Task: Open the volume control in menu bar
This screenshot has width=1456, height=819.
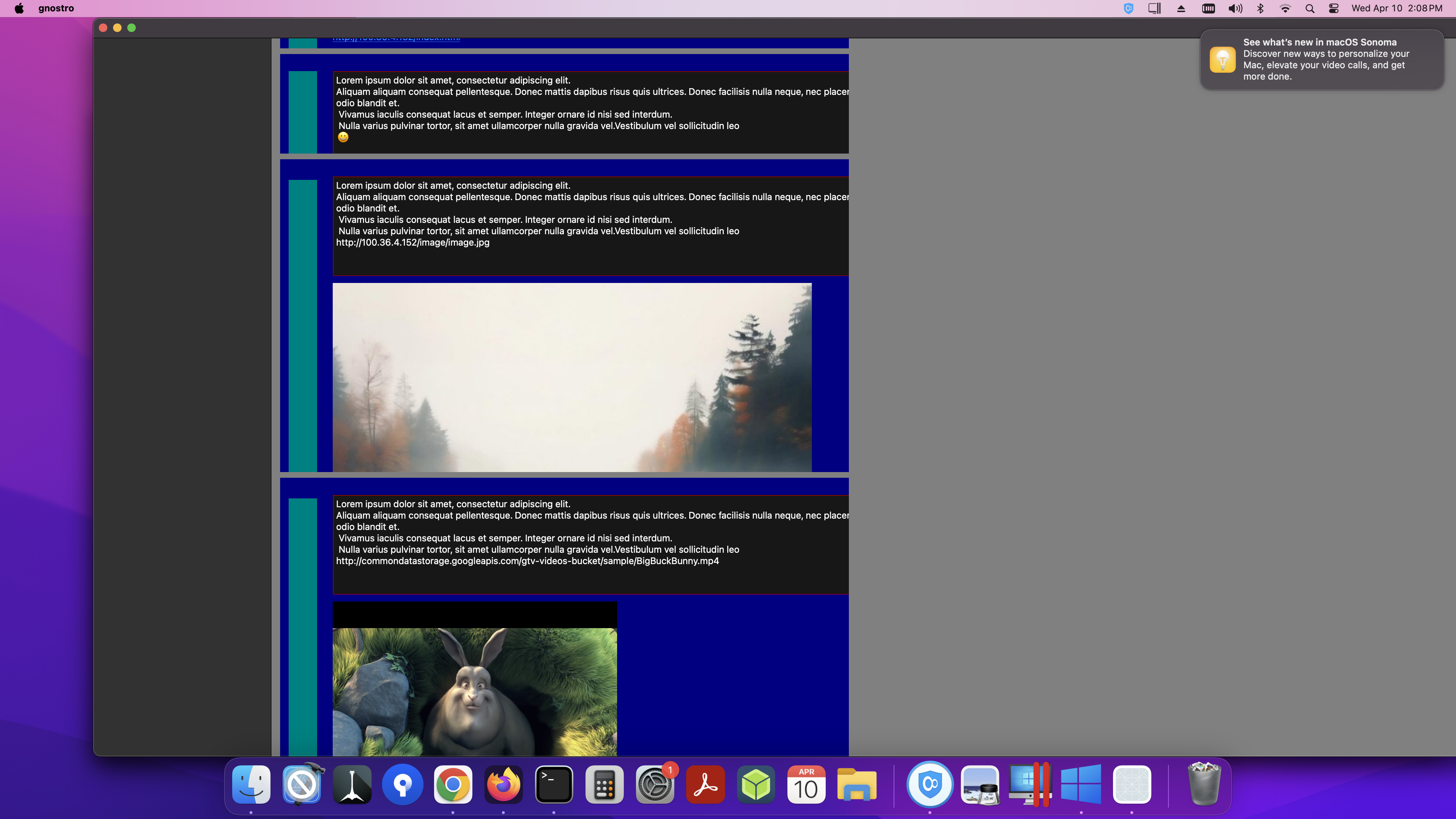Action: [1235, 9]
